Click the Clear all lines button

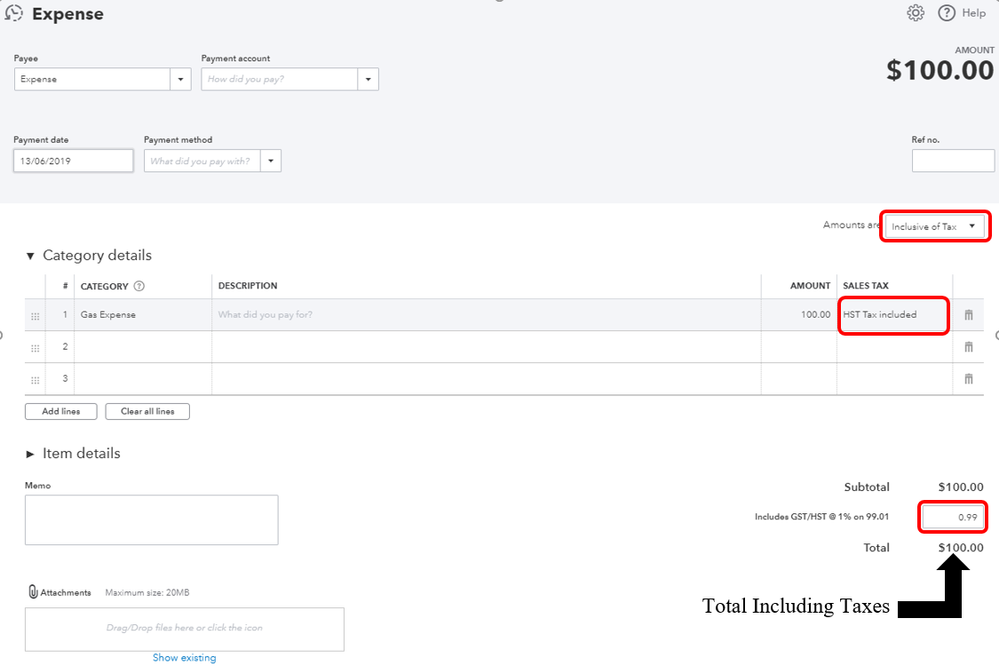147,411
